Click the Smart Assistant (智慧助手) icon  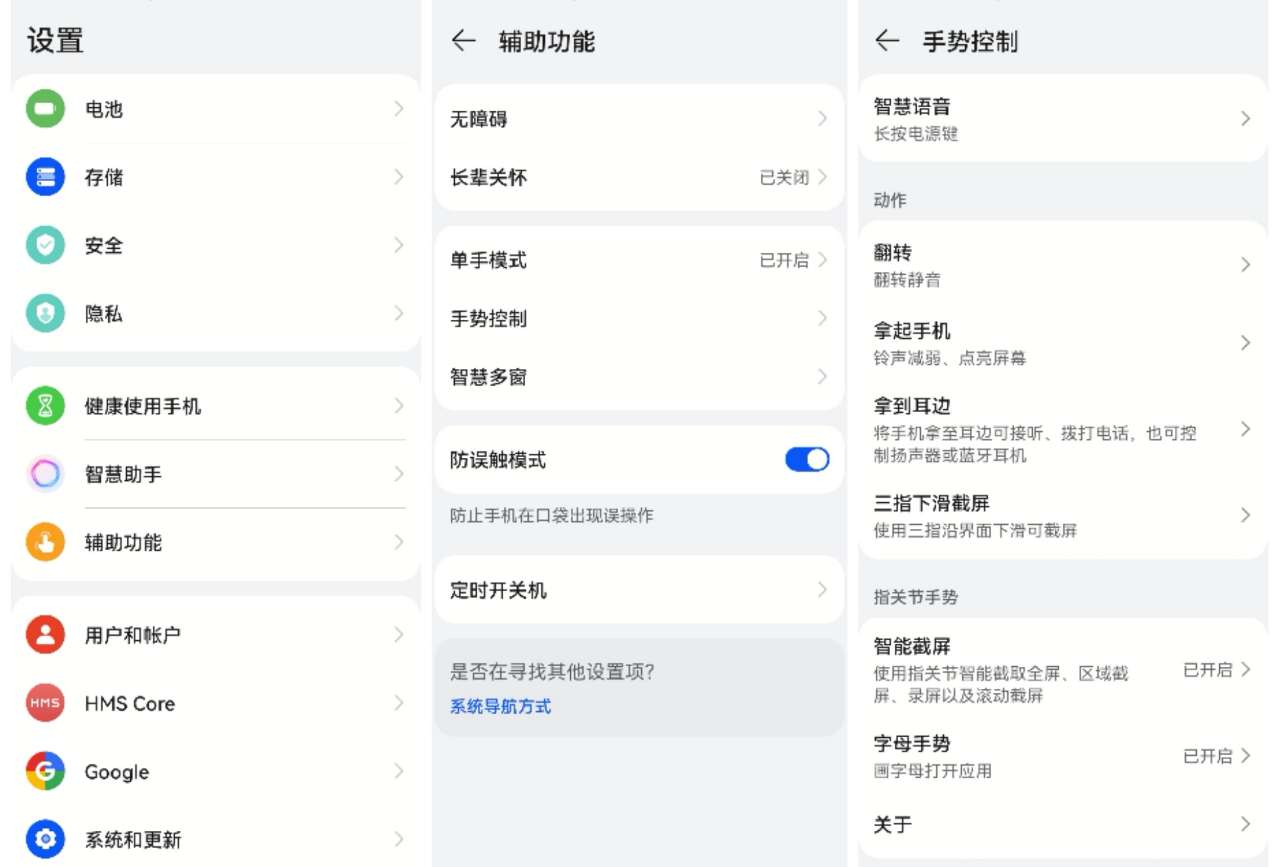pyautogui.click(x=44, y=475)
